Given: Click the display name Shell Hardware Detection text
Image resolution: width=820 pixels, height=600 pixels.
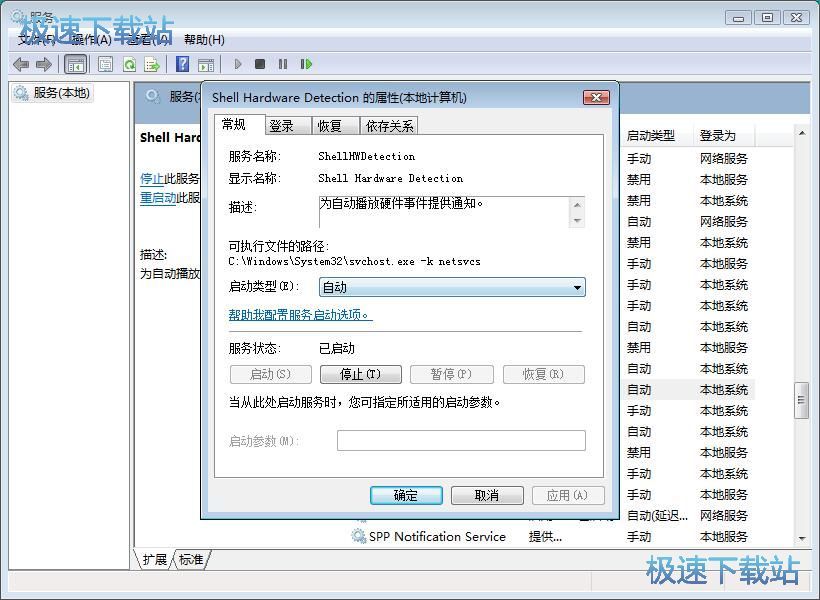Looking at the screenshot, I should 391,178.
